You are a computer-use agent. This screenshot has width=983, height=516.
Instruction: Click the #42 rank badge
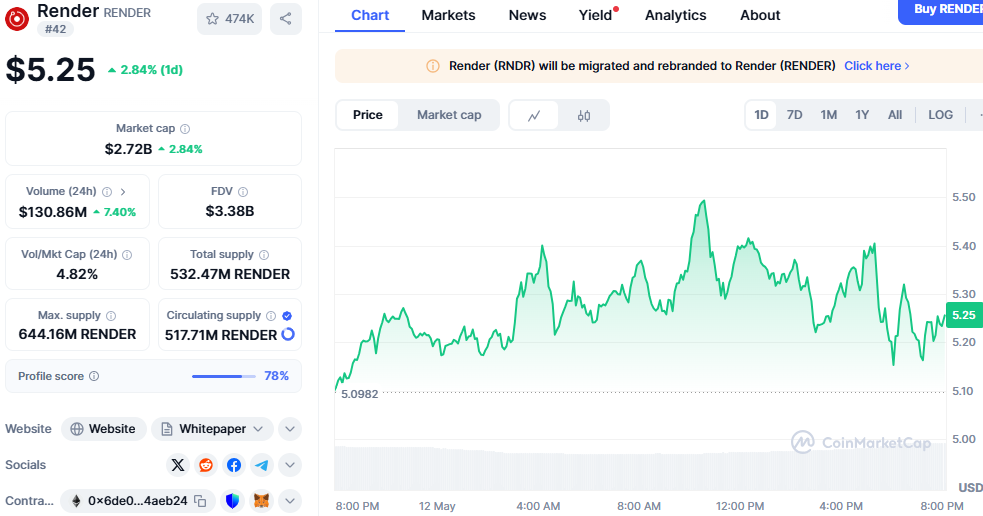pos(55,29)
